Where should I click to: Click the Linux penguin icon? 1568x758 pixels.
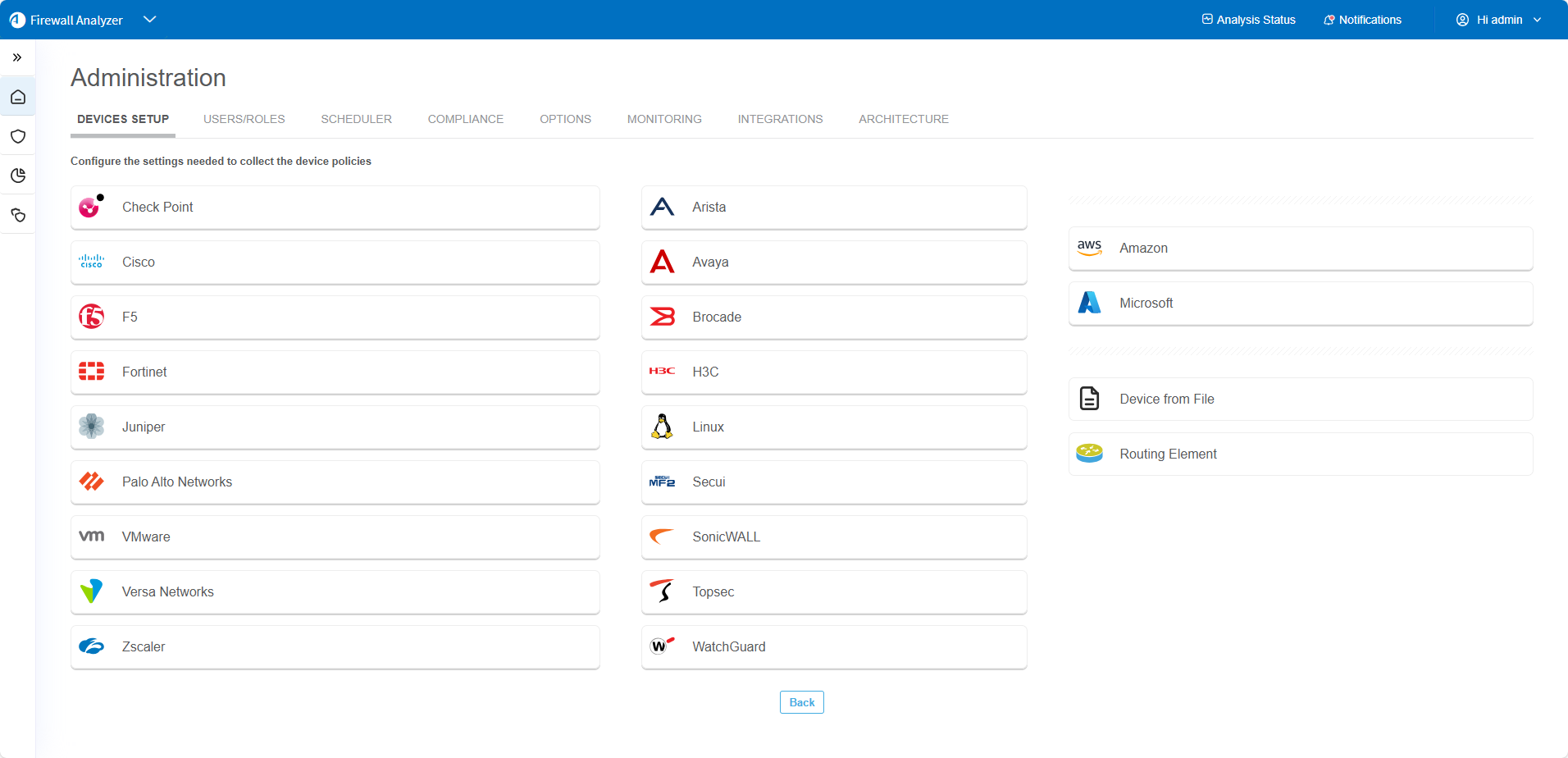[x=662, y=427]
